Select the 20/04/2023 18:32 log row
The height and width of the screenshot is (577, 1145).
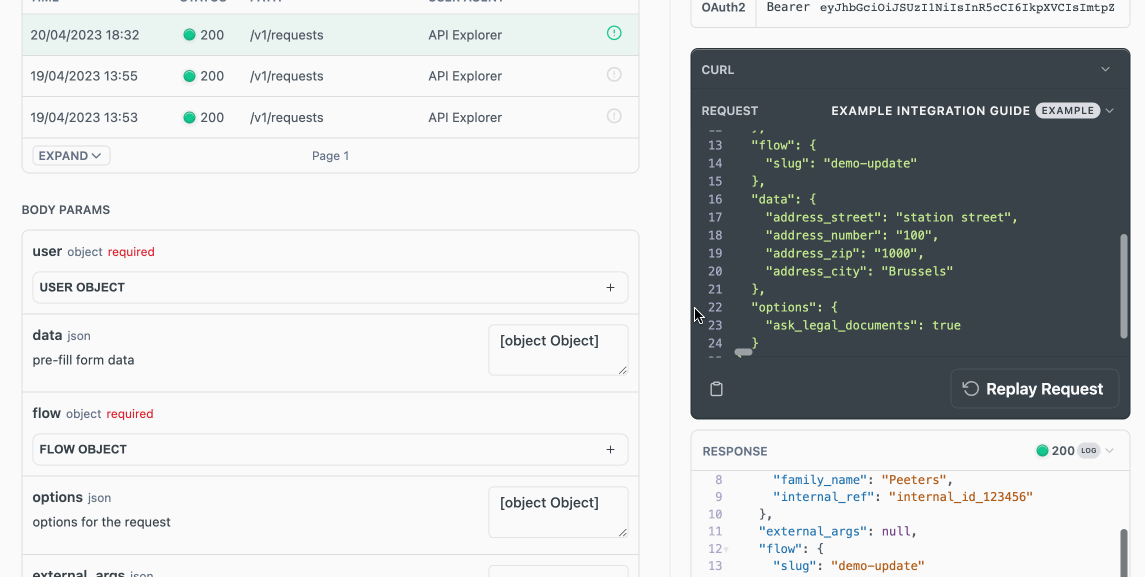point(330,34)
